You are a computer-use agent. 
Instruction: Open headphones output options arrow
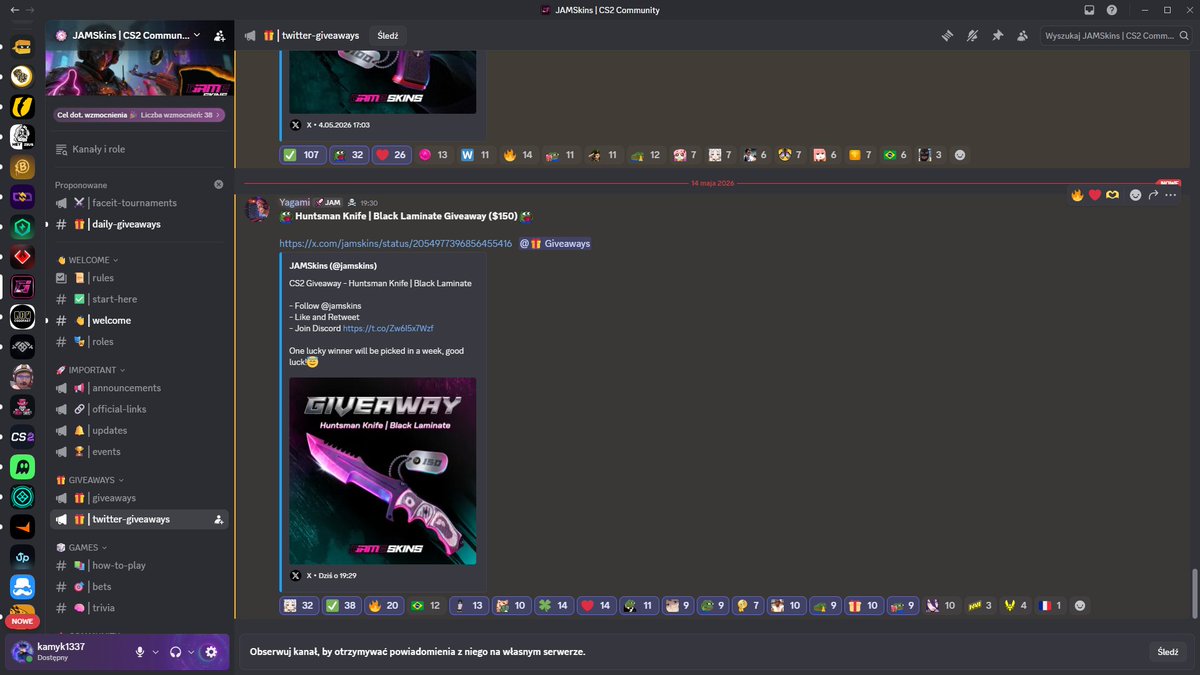click(x=191, y=652)
